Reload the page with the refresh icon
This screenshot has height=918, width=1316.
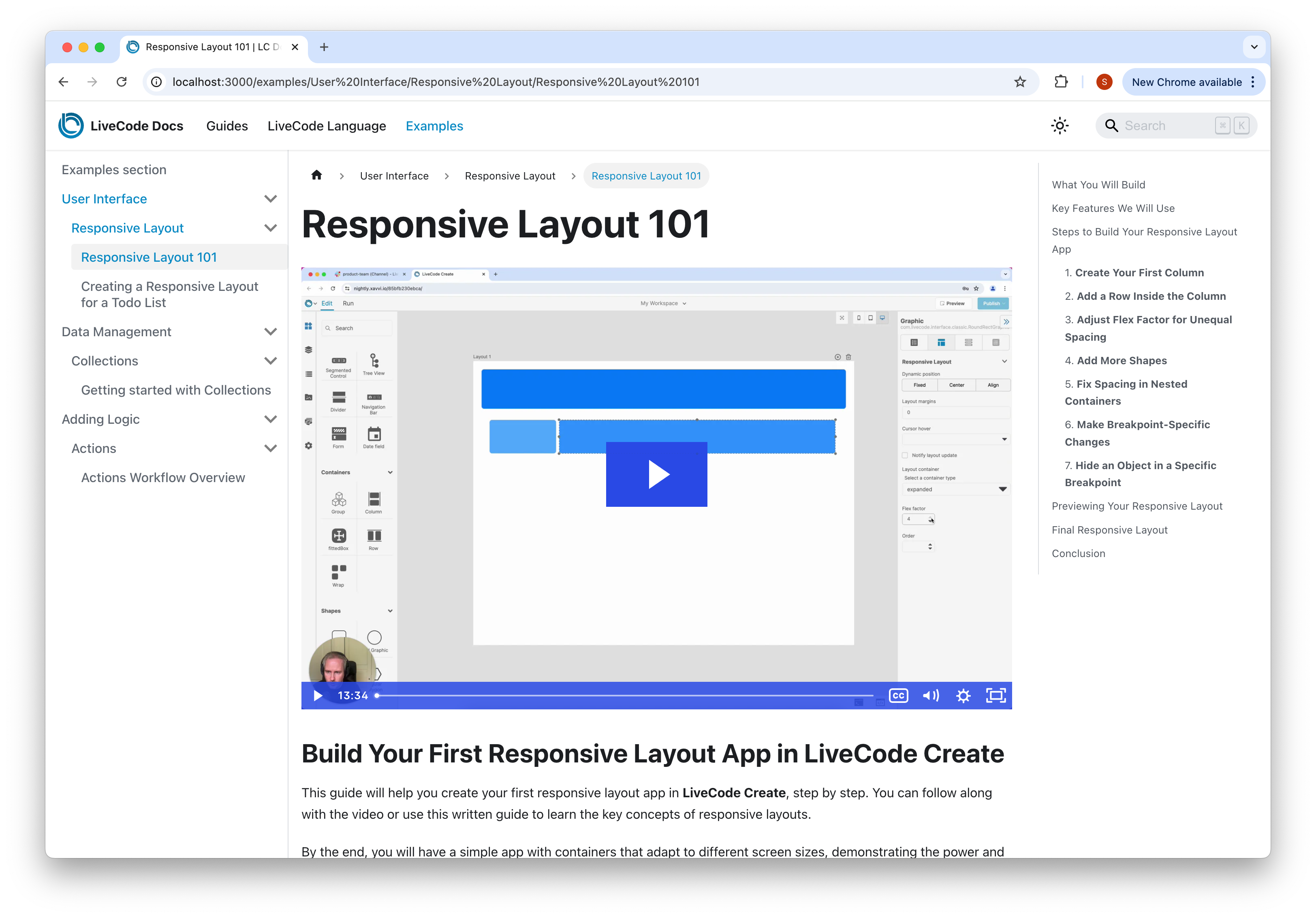[122, 82]
